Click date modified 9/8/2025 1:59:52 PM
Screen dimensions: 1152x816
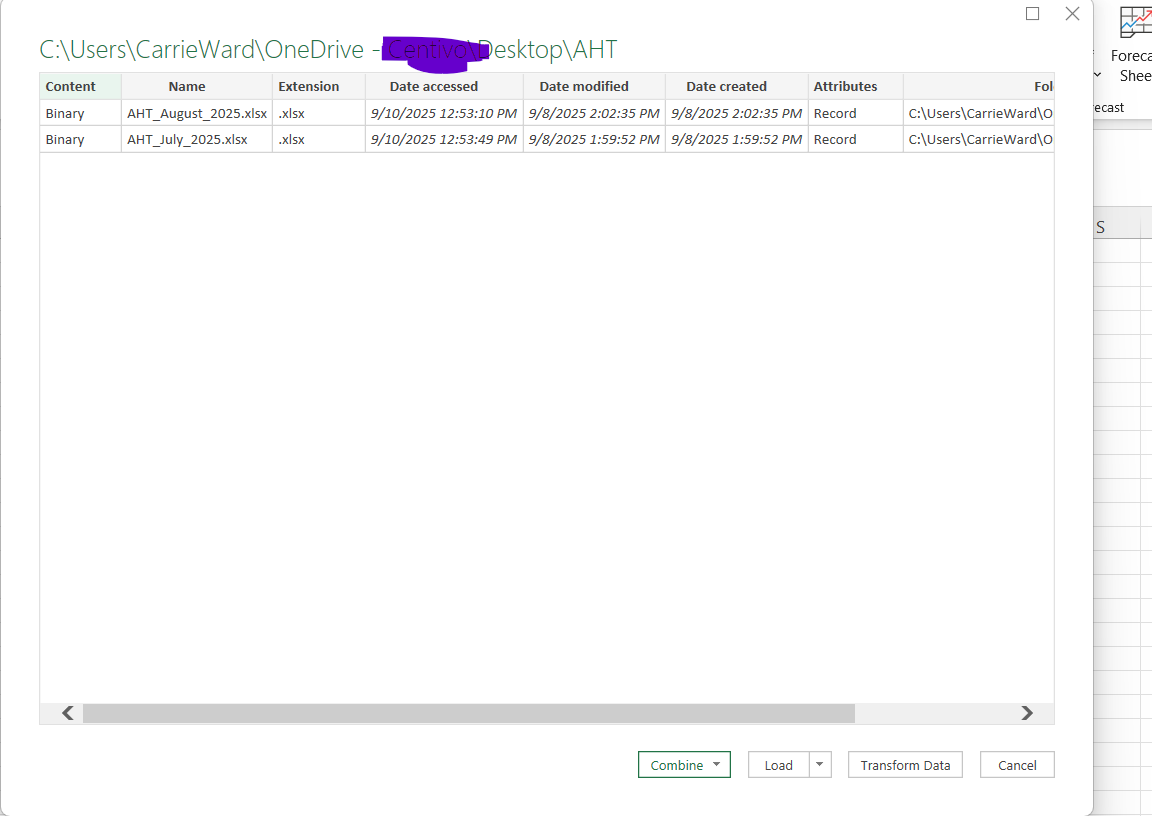[x=594, y=140]
